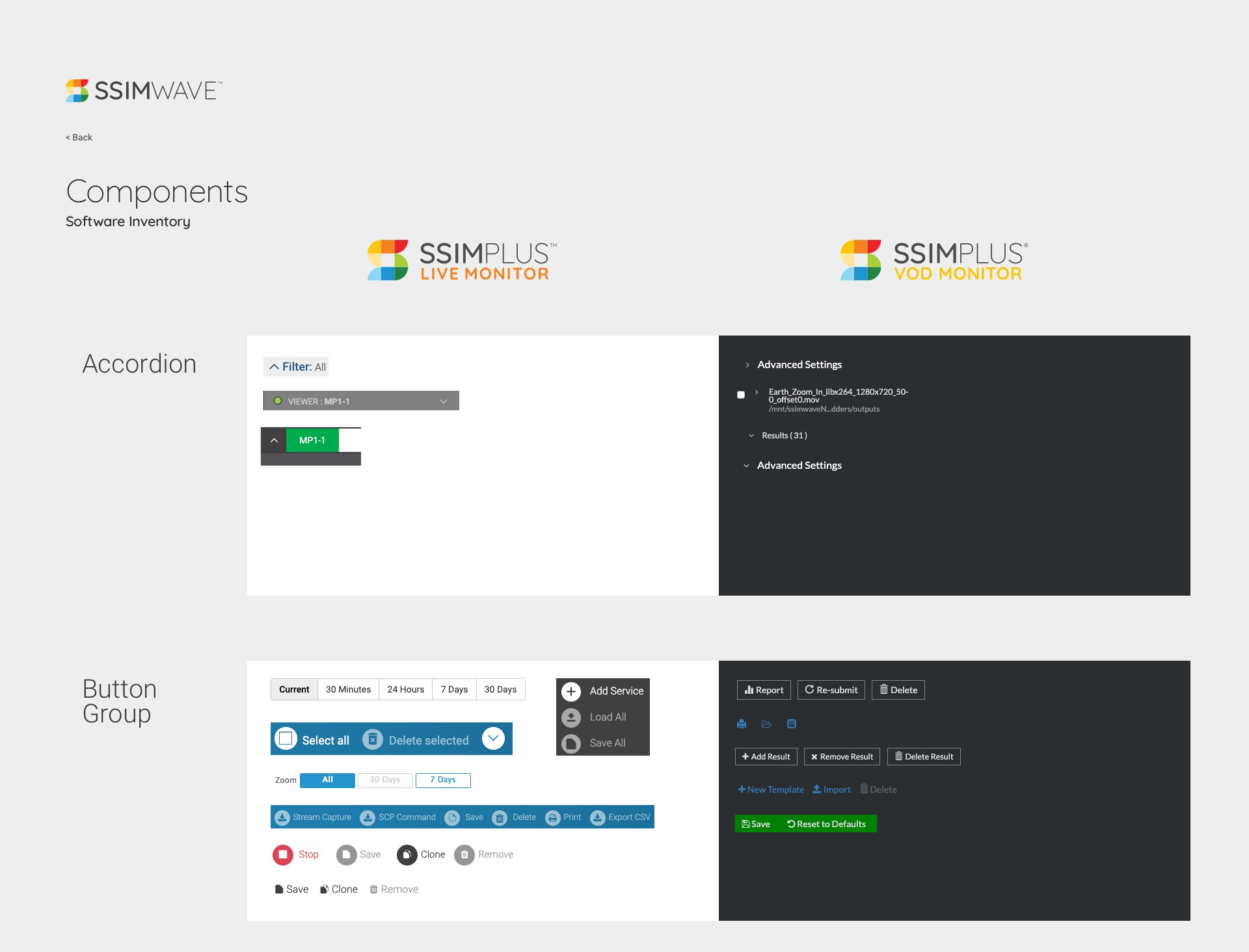Click the Add Service plus icon
The height and width of the screenshot is (952, 1249).
point(571,691)
